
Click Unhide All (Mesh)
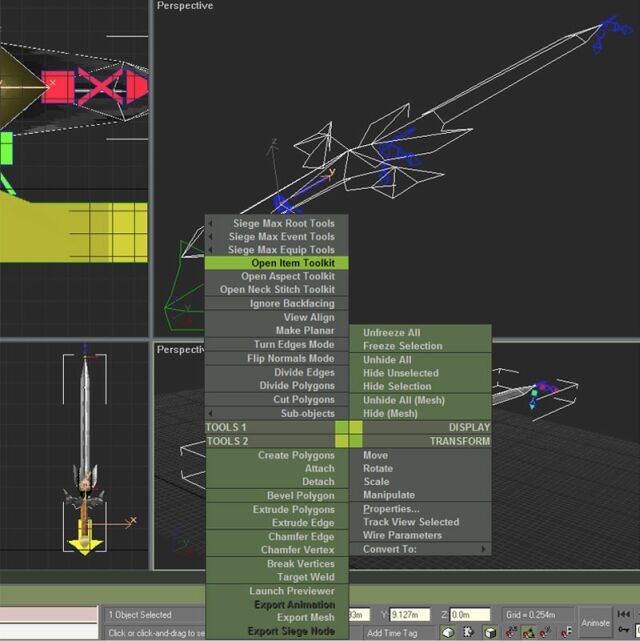click(x=421, y=400)
